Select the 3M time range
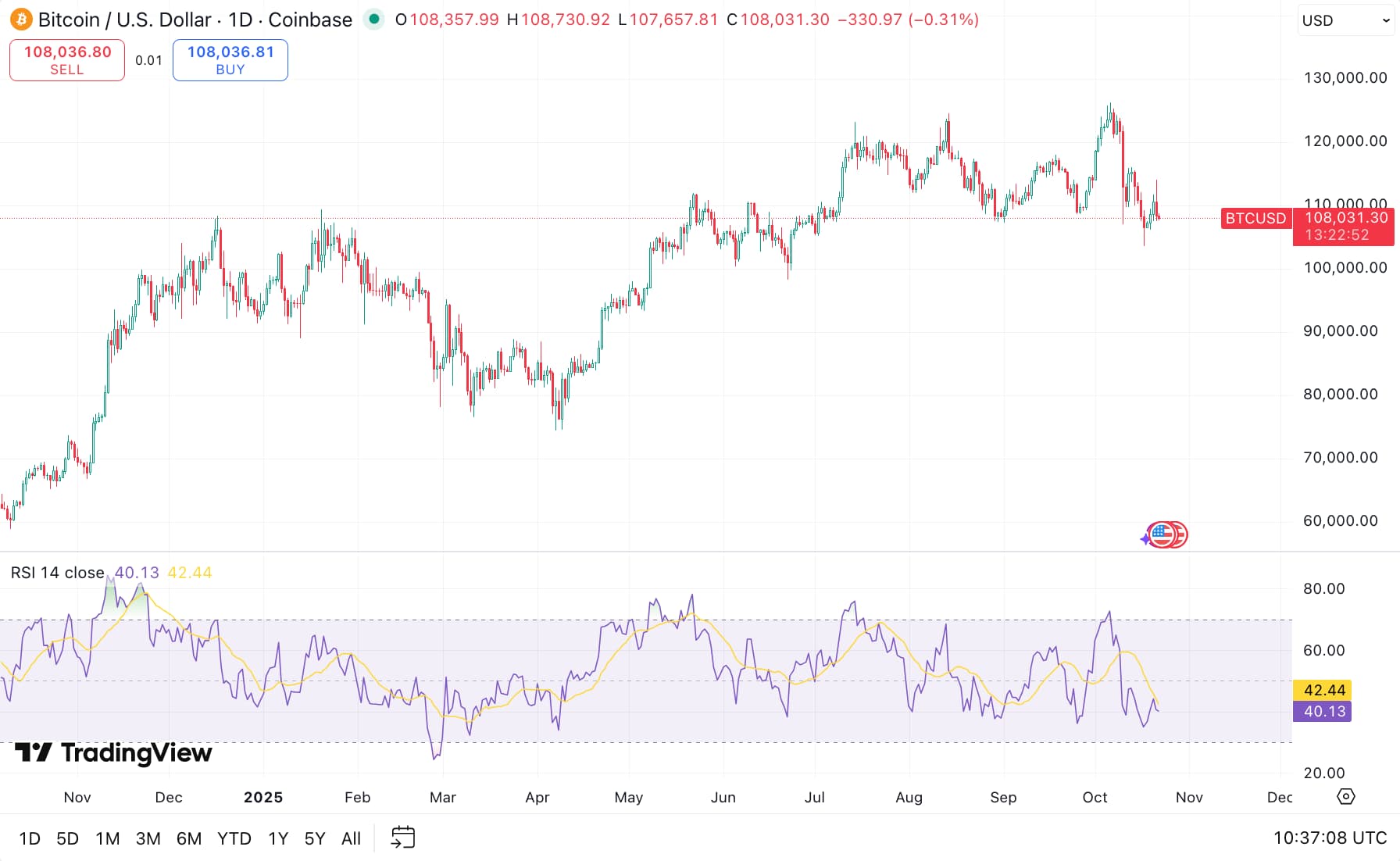1400x861 pixels. (x=148, y=838)
